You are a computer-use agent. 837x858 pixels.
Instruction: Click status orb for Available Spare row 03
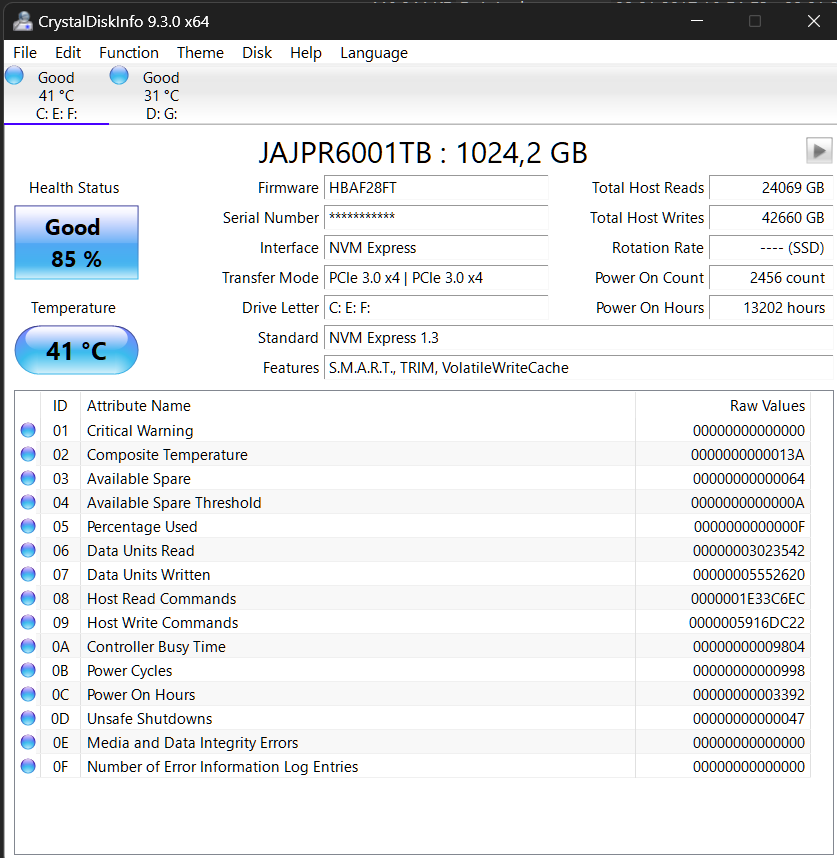point(28,478)
